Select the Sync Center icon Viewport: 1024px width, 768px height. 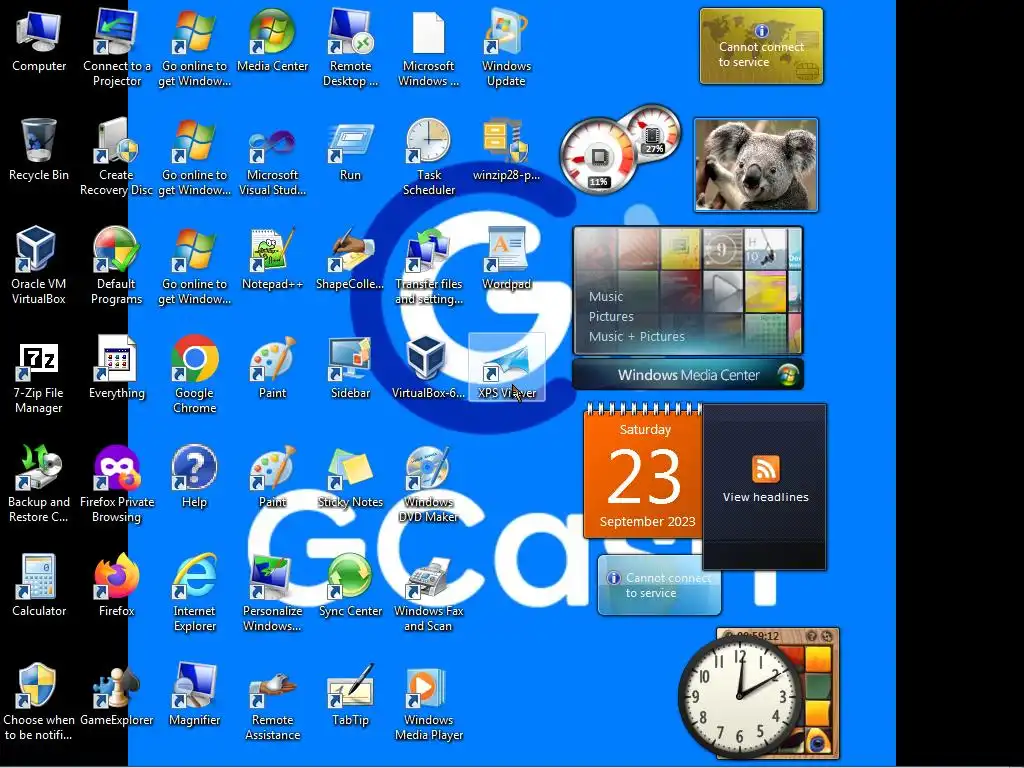tap(350, 586)
